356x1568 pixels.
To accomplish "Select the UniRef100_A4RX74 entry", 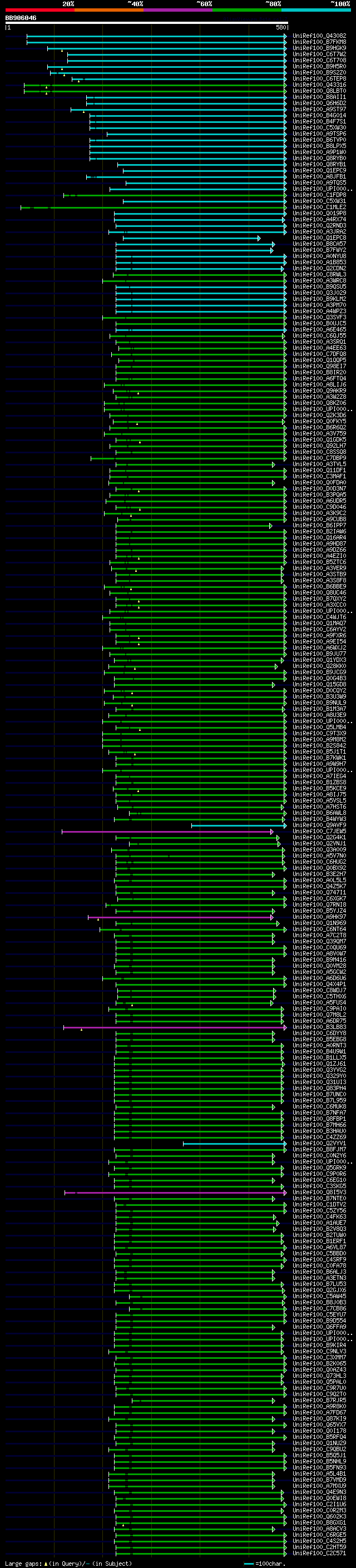I will (x=319, y=220).
